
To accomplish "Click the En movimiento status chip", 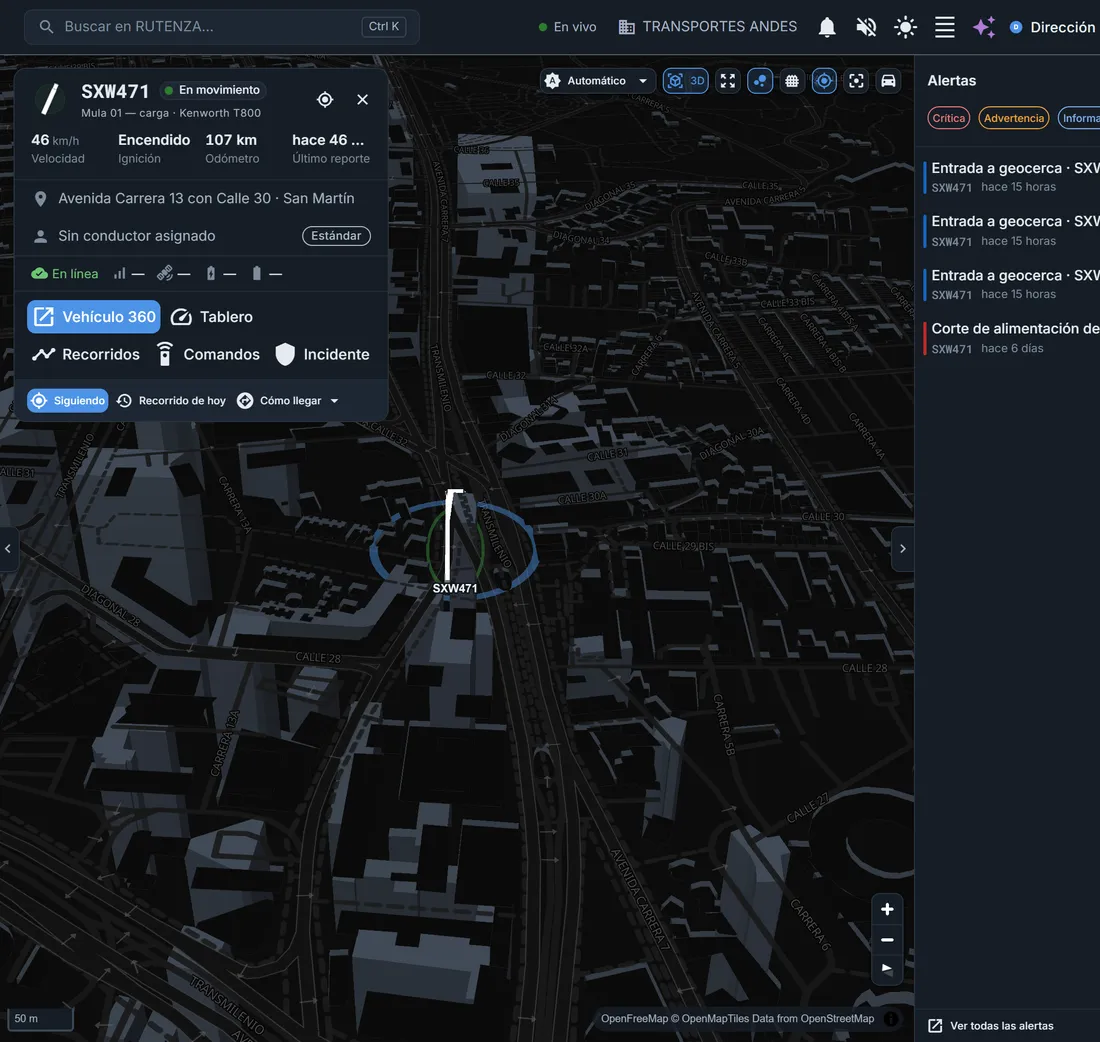I will click(212, 90).
